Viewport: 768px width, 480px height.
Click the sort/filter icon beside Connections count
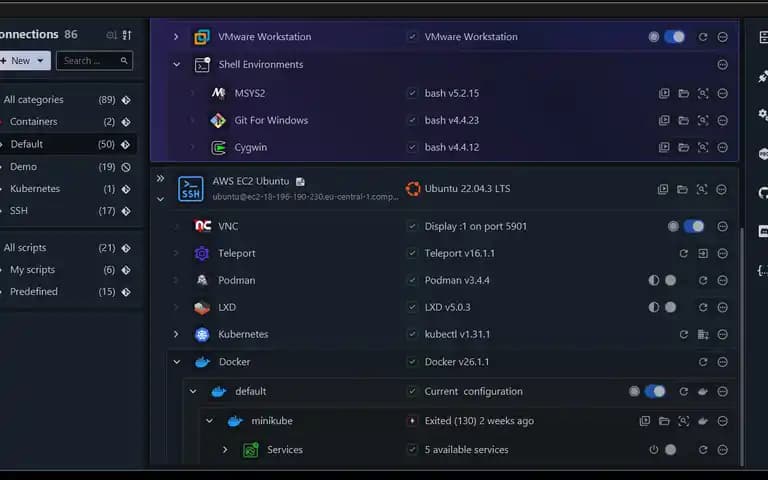(127, 35)
